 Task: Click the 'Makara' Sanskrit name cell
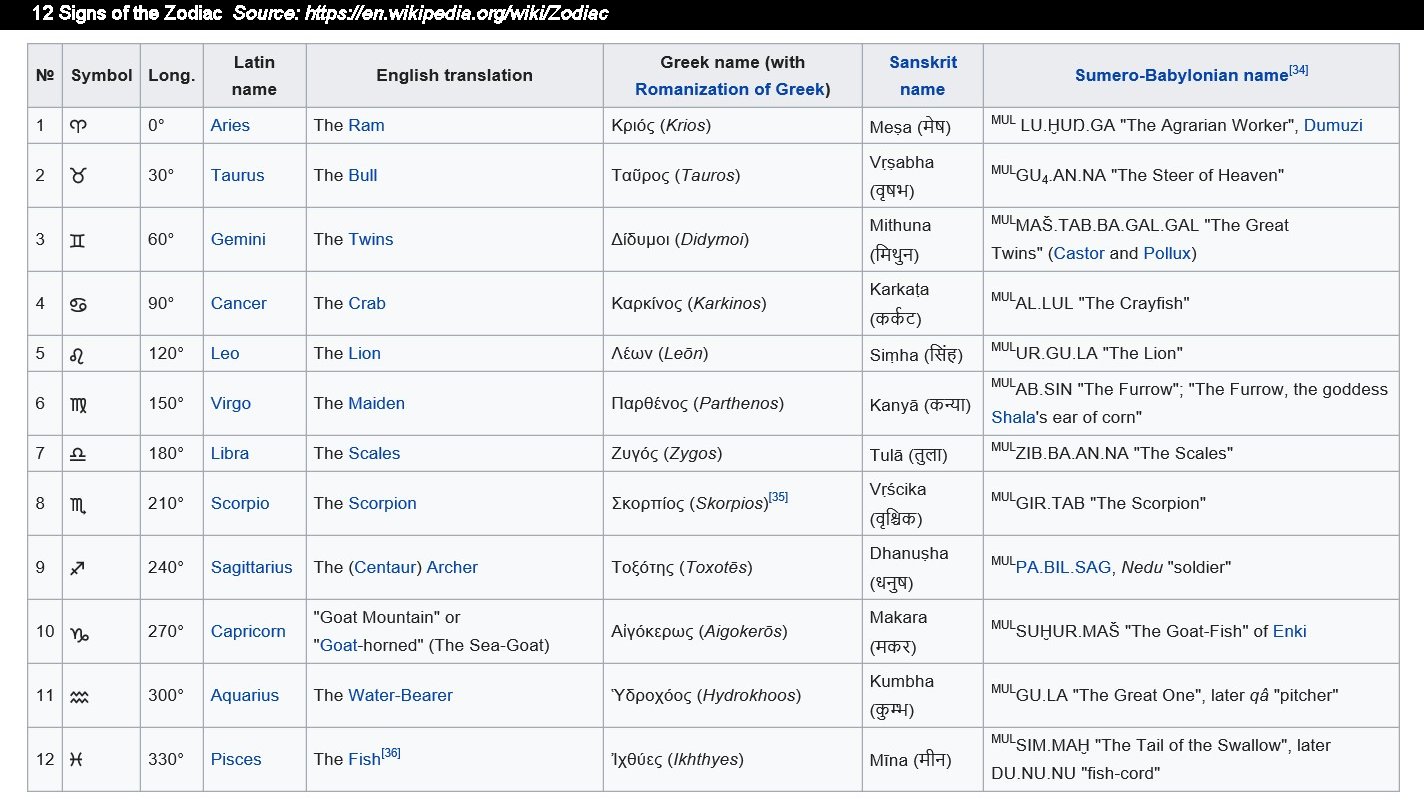922,631
